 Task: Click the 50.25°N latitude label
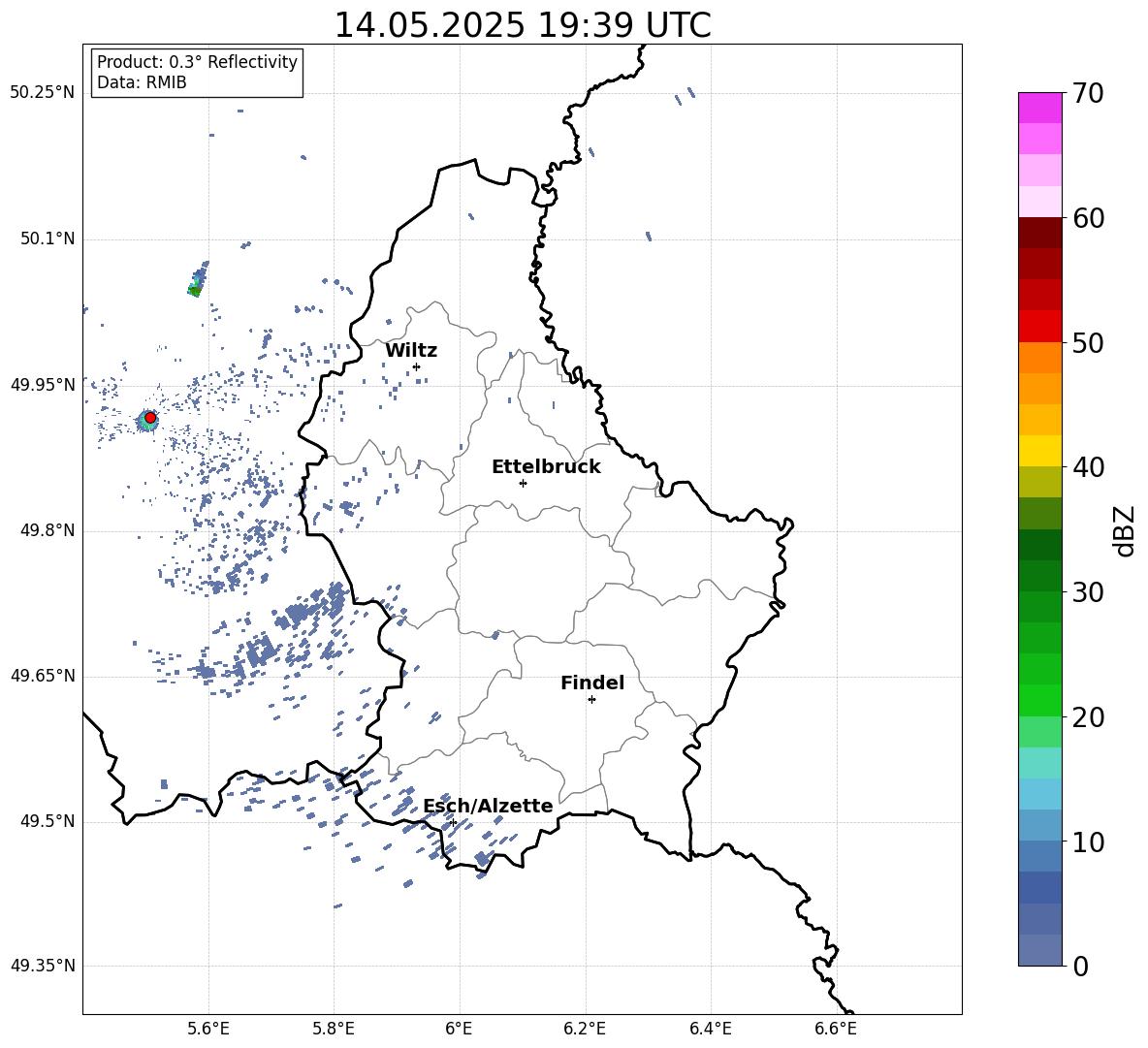(43, 93)
